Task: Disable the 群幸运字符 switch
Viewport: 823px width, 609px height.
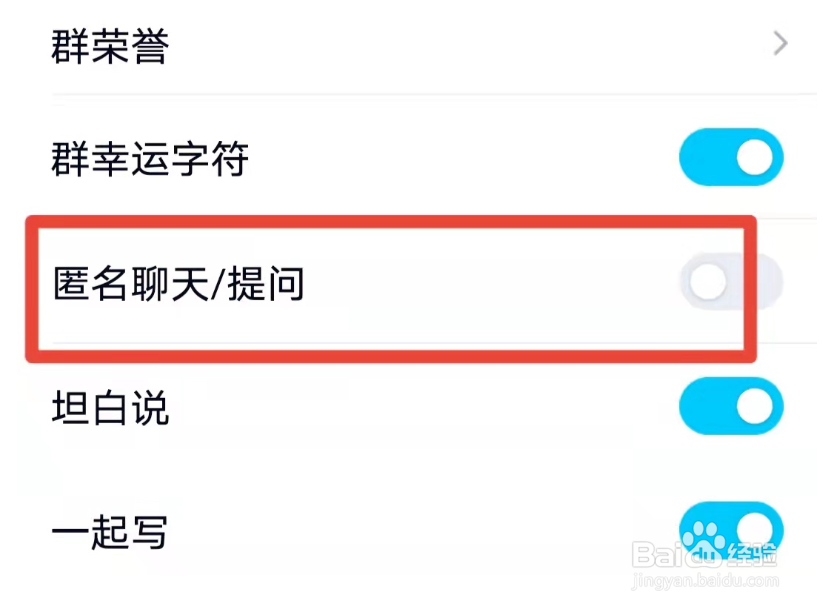Action: tap(731, 157)
